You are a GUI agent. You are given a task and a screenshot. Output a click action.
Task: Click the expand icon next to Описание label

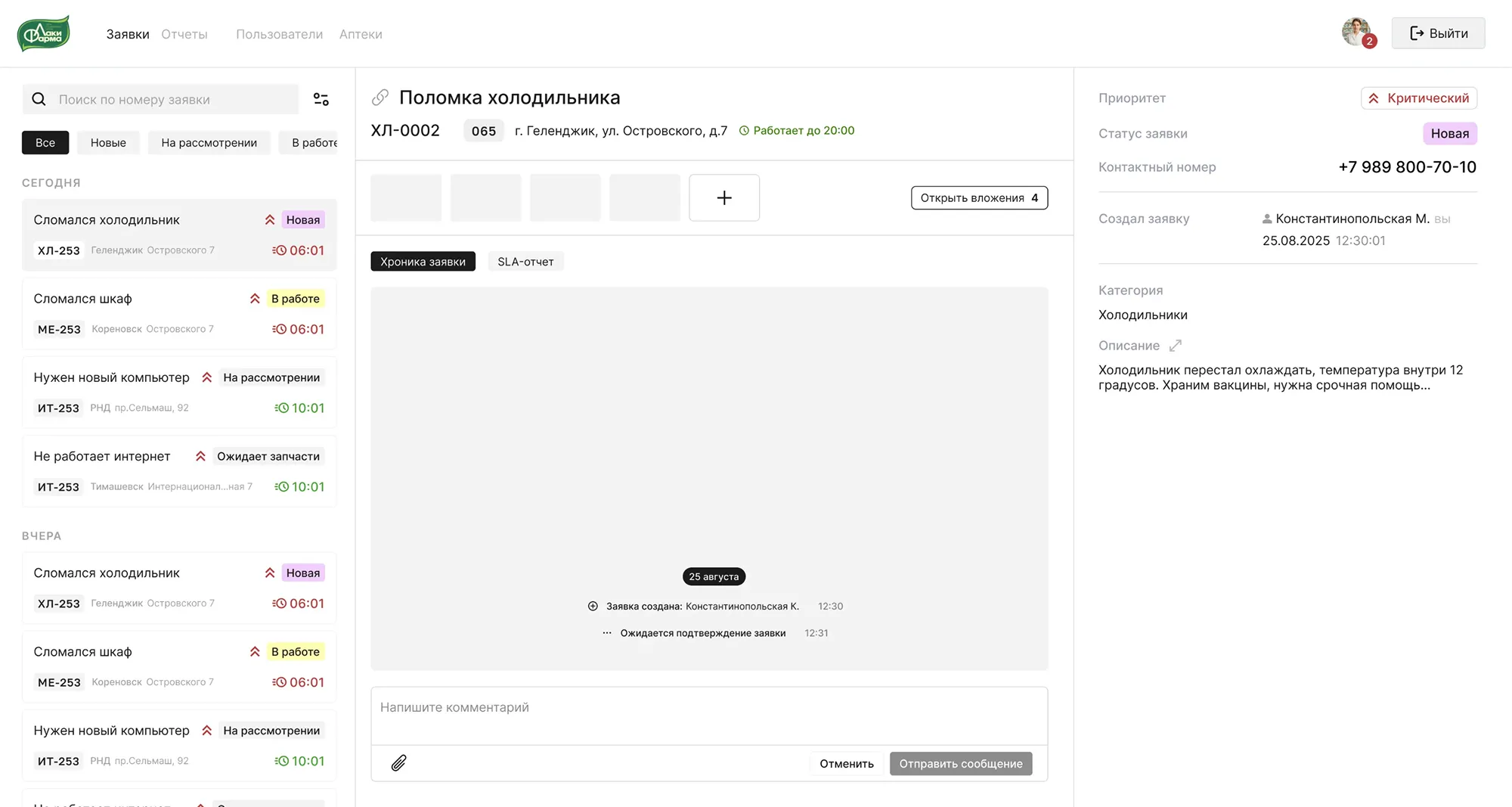[x=1175, y=345]
